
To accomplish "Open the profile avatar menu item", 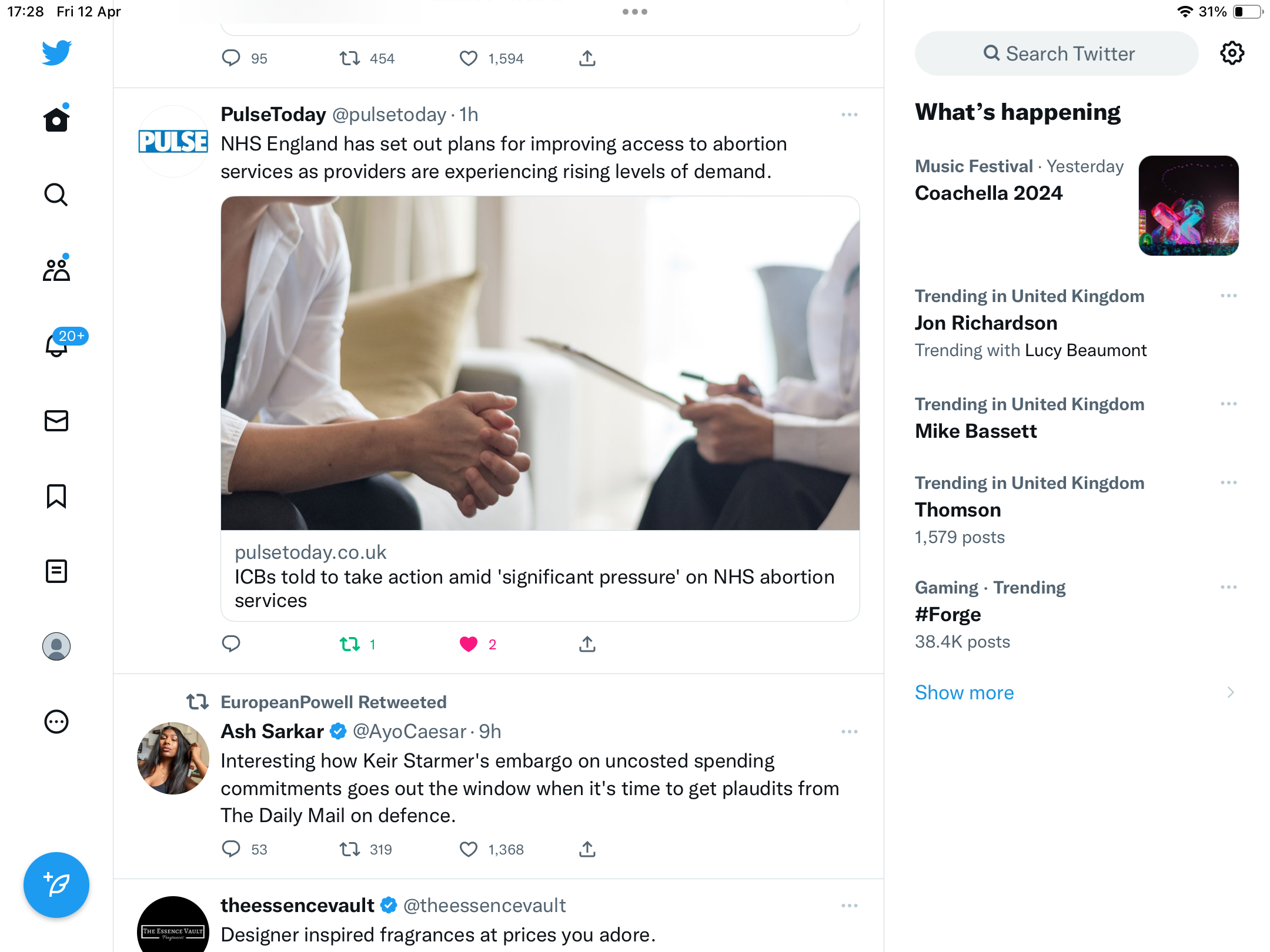I will (x=56, y=646).
